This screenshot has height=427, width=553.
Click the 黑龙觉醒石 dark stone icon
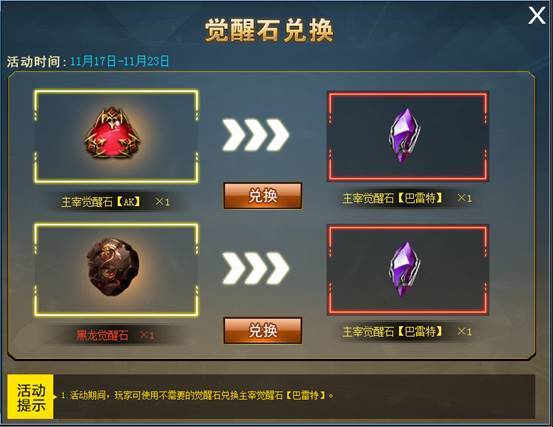coord(113,268)
